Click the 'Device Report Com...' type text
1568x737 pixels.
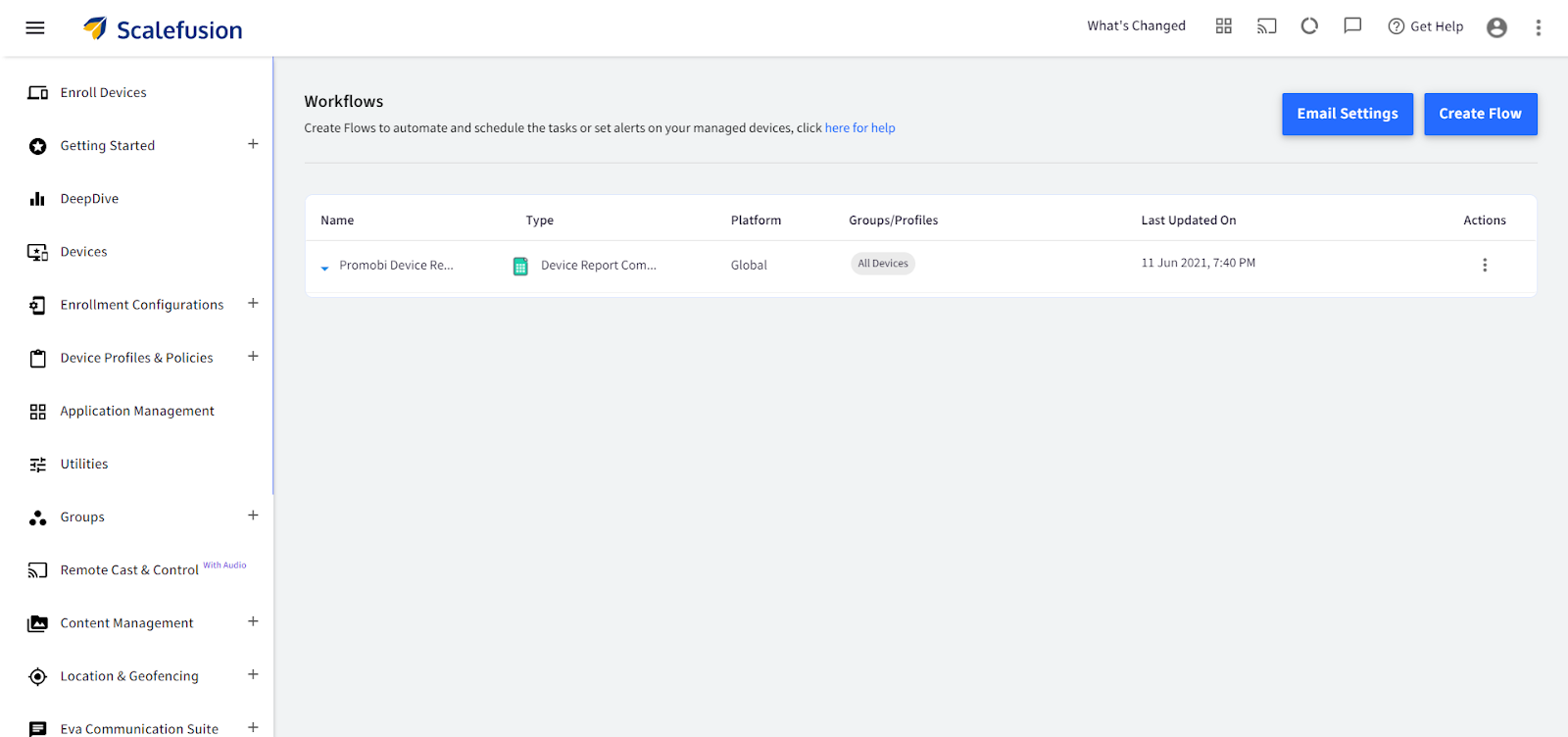pyautogui.click(x=599, y=266)
